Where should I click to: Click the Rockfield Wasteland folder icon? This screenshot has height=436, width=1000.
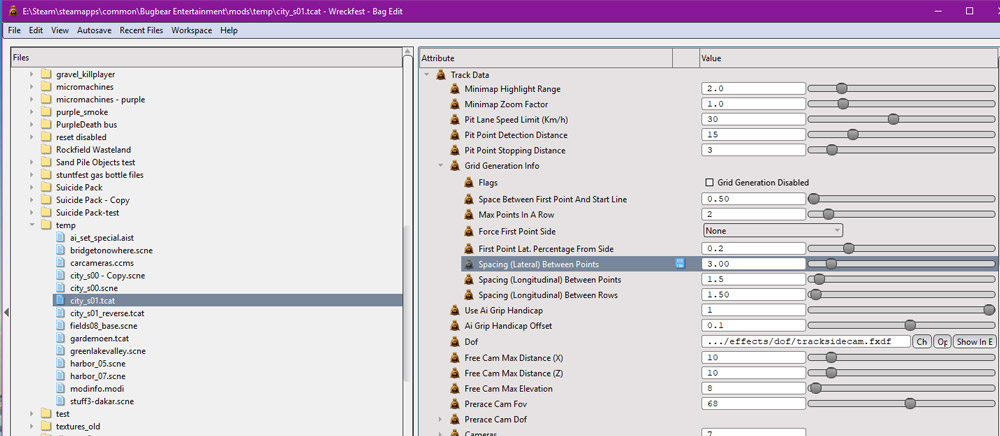pyautogui.click(x=46, y=150)
